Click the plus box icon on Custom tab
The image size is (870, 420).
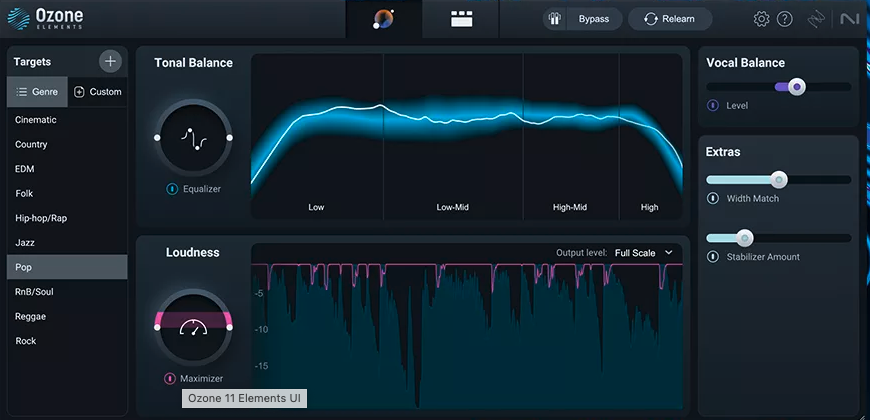tap(79, 92)
